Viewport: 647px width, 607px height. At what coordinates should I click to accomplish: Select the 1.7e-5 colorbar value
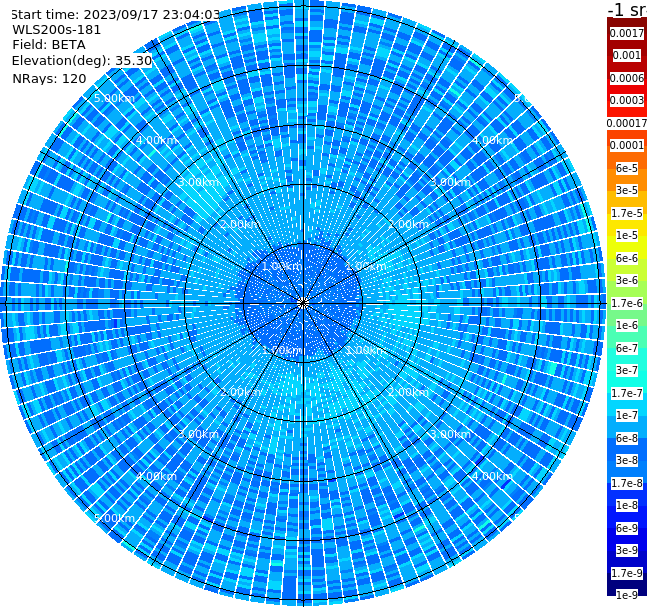point(627,213)
